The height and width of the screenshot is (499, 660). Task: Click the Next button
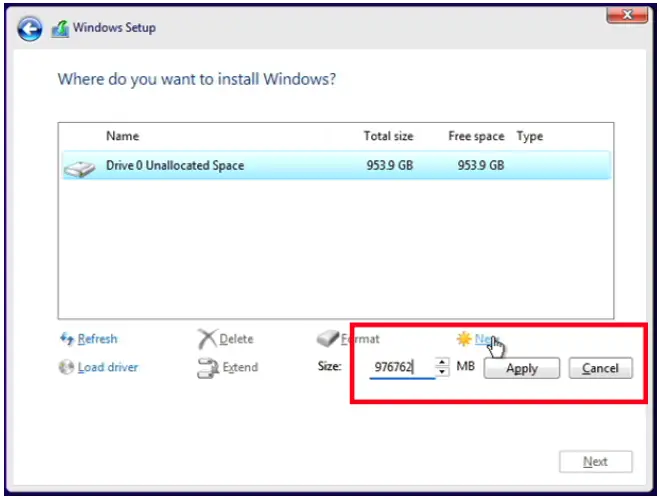coord(595,462)
